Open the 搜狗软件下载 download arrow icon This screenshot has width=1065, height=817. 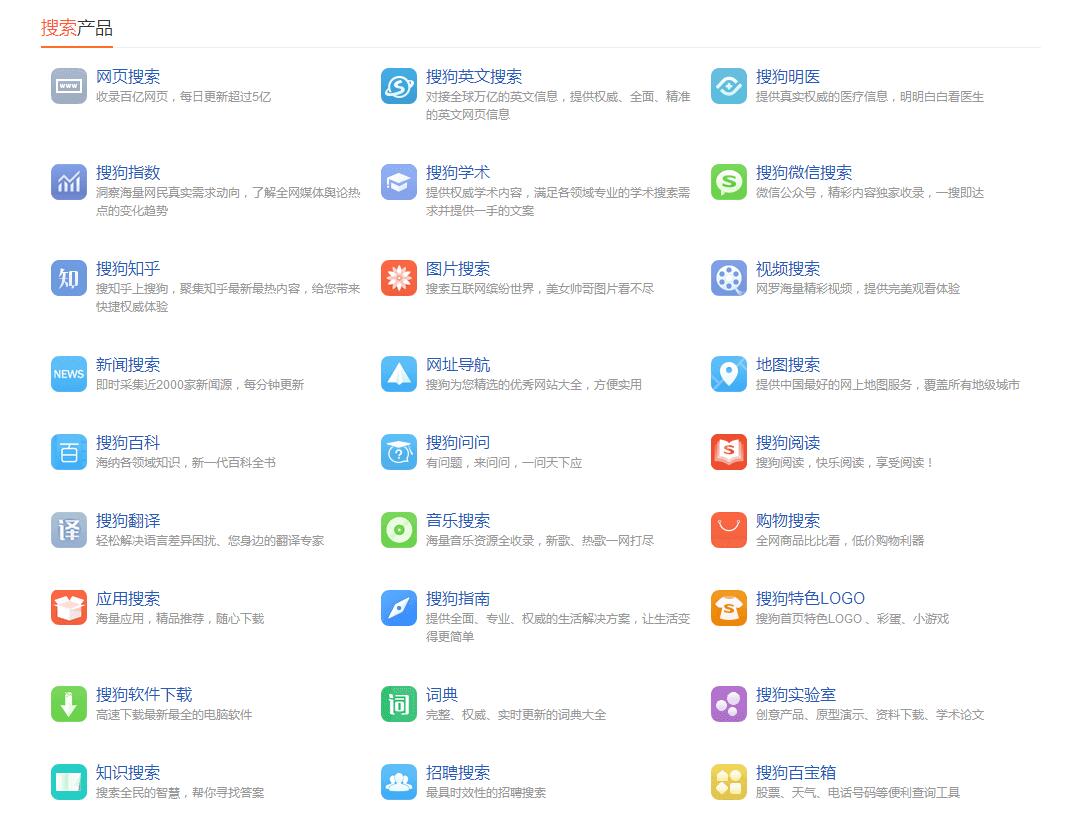[69, 704]
